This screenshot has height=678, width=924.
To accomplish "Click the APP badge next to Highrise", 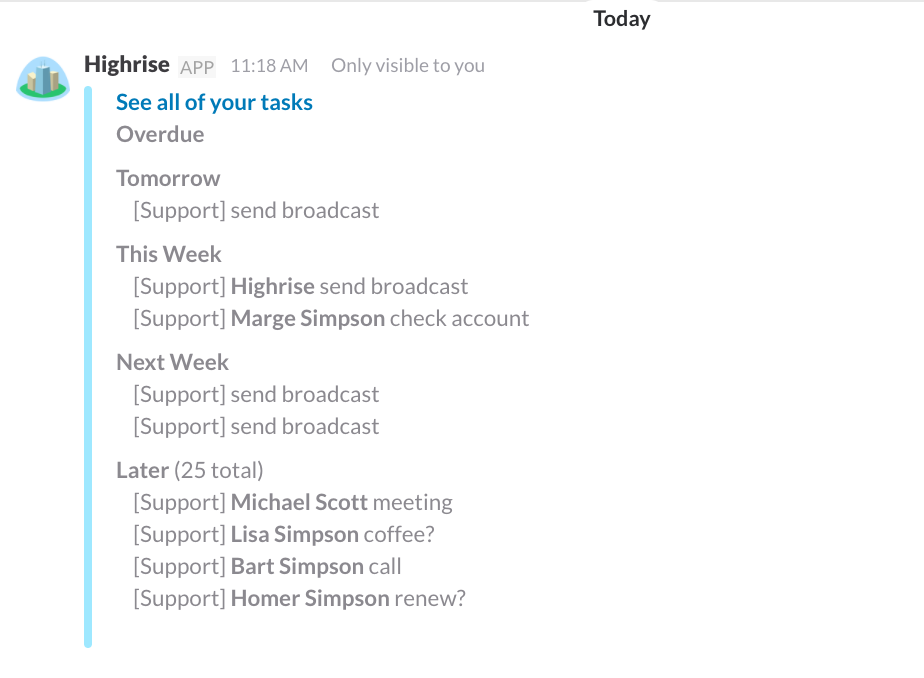I will click(197, 67).
